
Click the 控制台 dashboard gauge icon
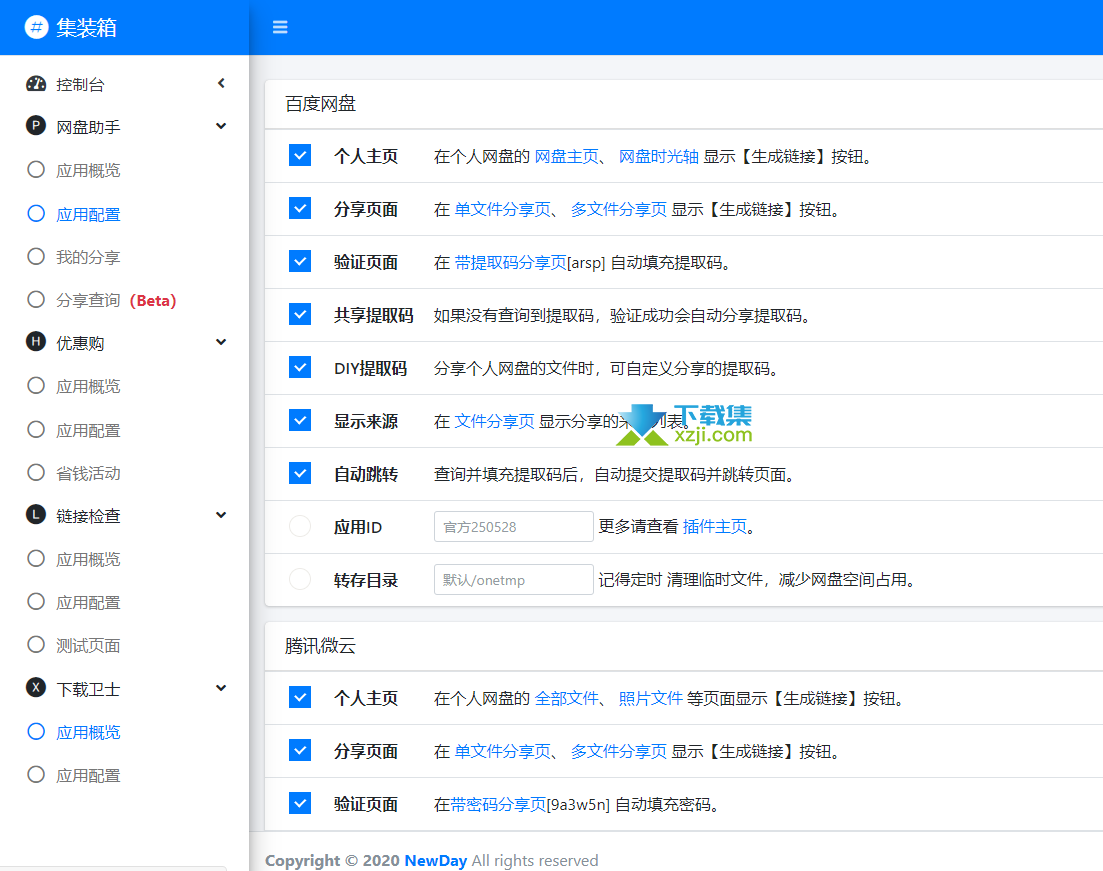click(36, 84)
